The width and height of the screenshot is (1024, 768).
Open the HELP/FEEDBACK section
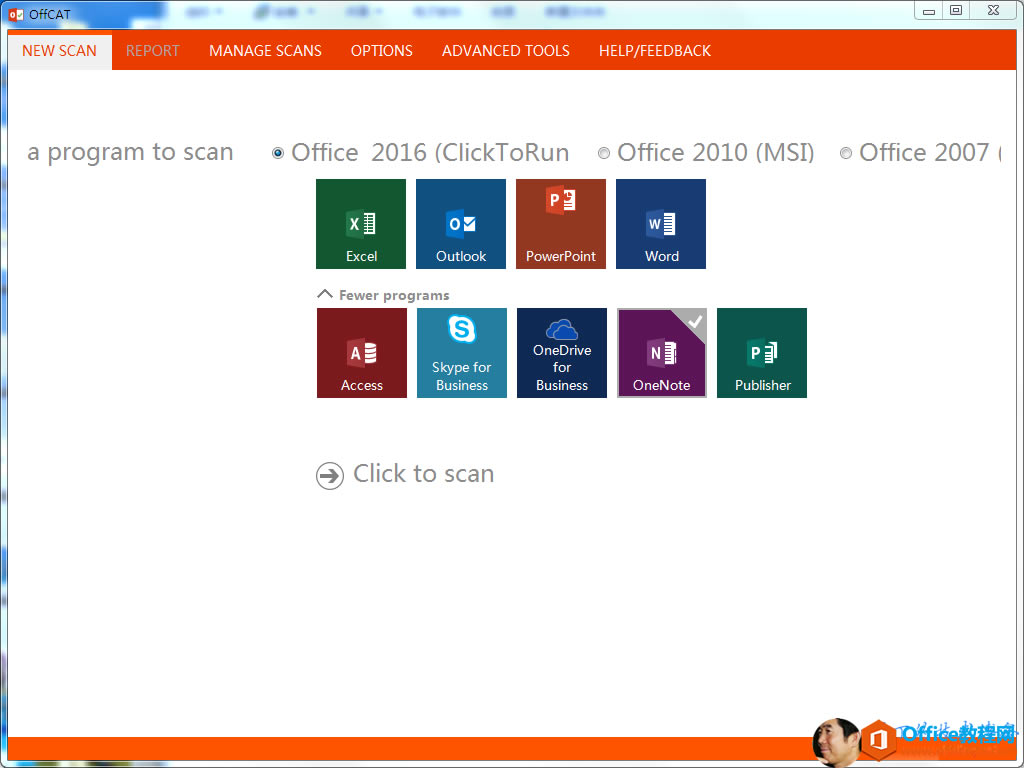coord(654,50)
